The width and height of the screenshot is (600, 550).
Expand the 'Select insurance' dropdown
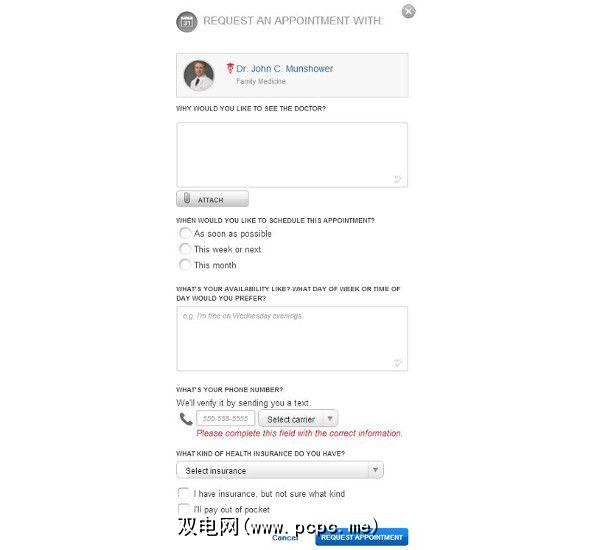[x=280, y=470]
